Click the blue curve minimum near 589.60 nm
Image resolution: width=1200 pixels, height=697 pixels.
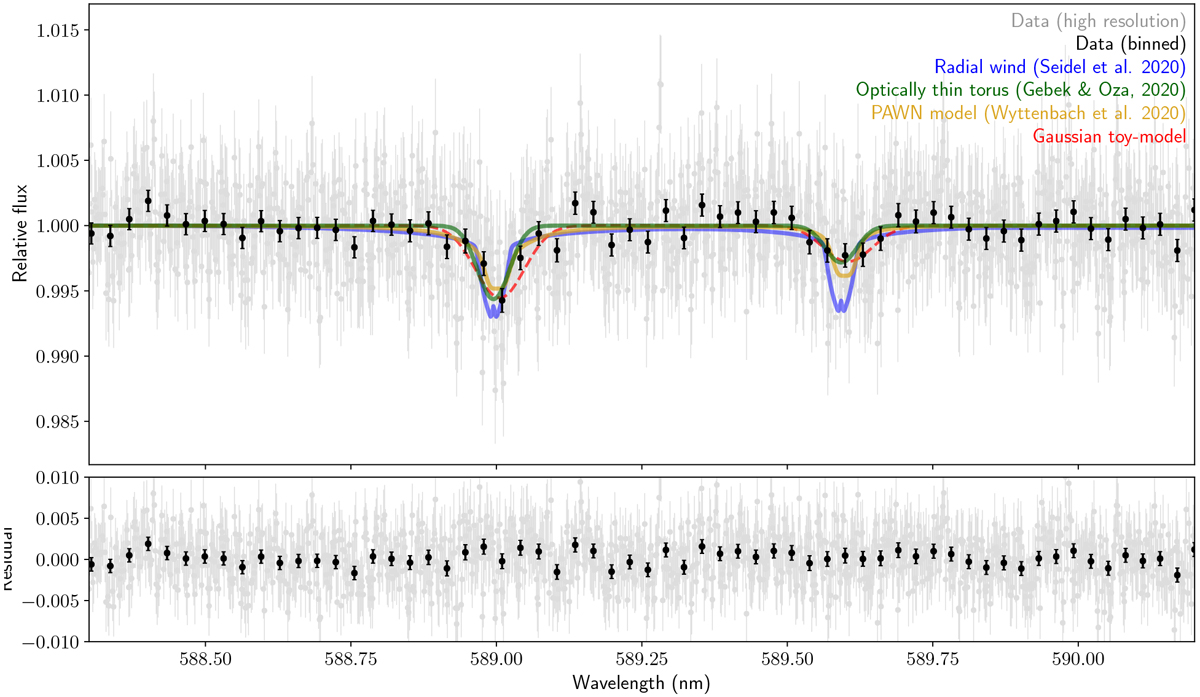[x=841, y=310]
